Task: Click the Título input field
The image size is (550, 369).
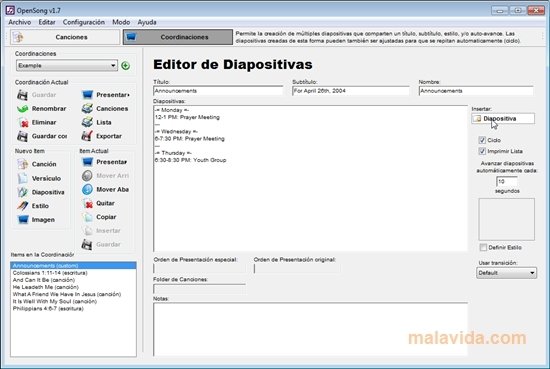Action: click(218, 91)
